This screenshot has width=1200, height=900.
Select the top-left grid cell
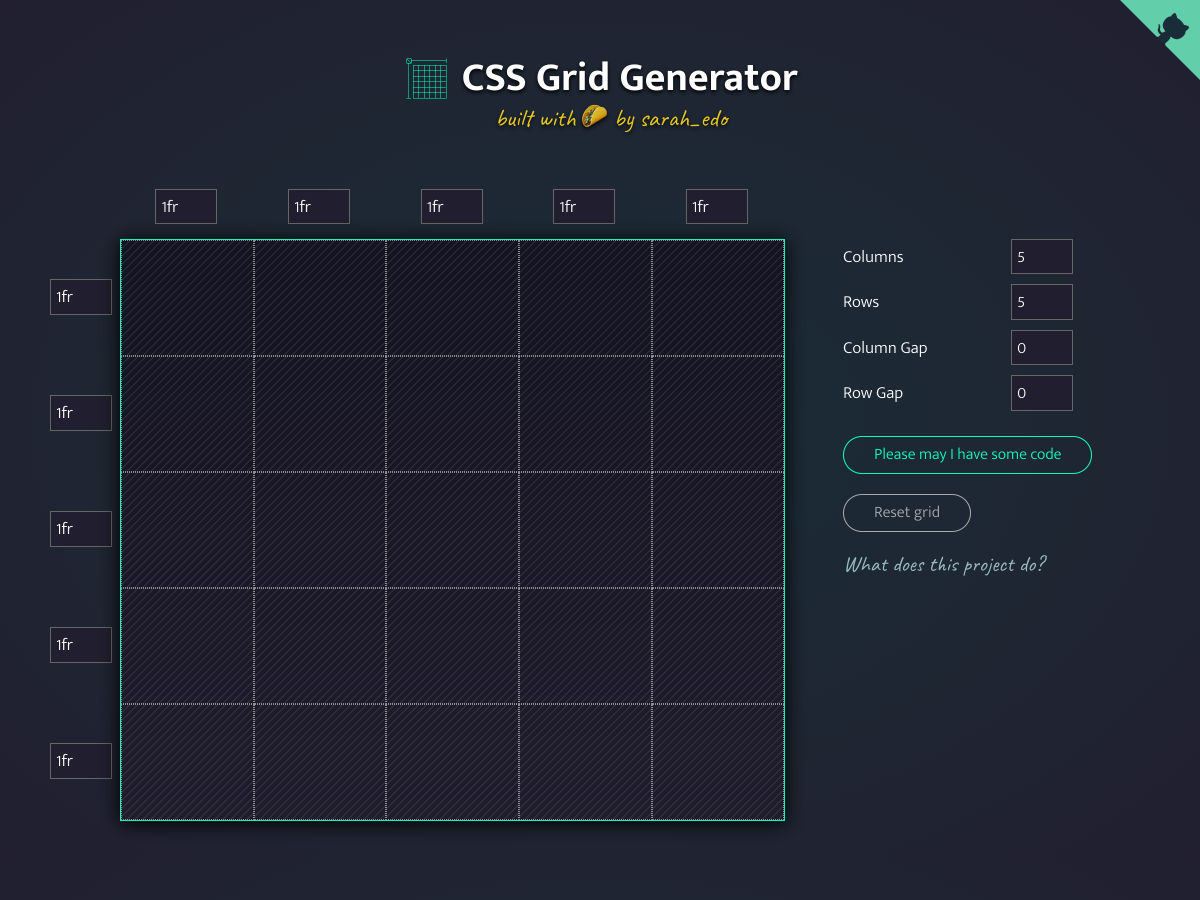coord(187,298)
